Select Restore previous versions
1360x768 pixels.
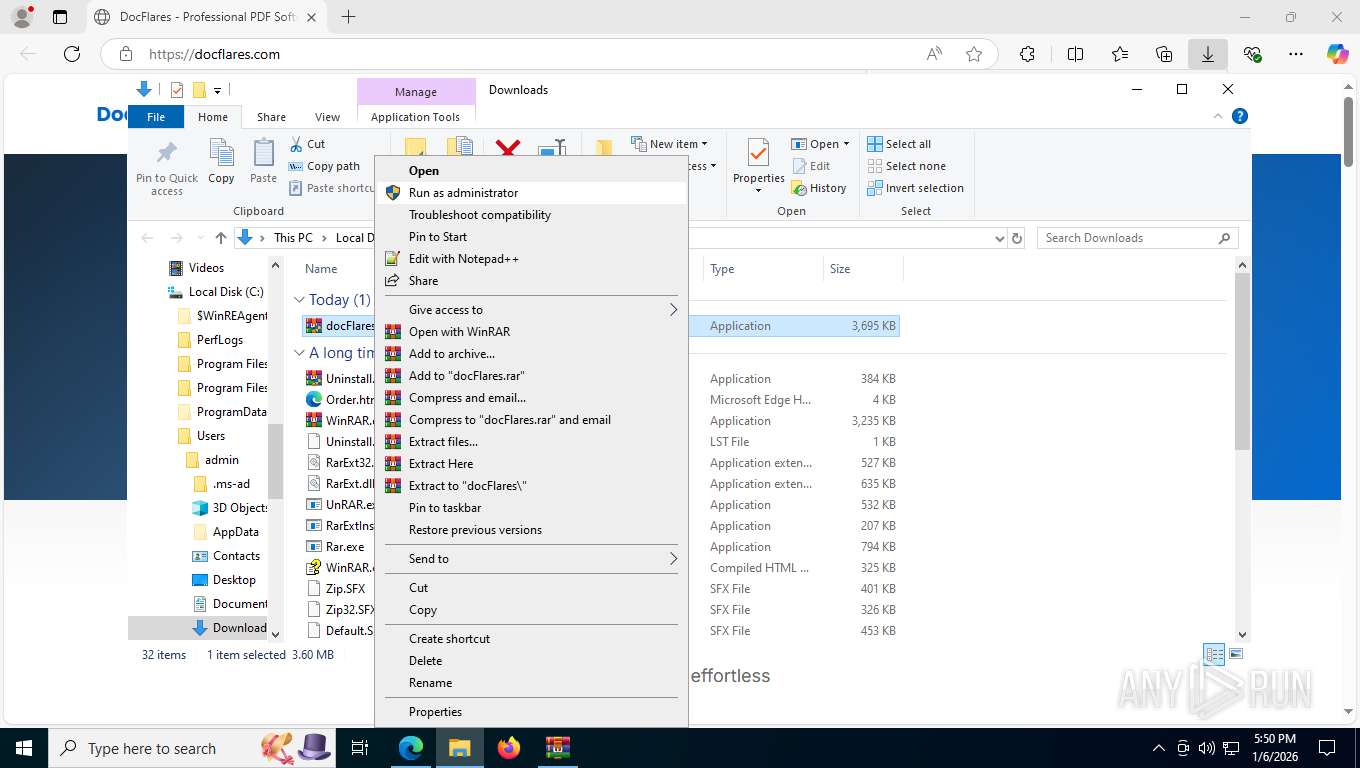click(531, 530)
